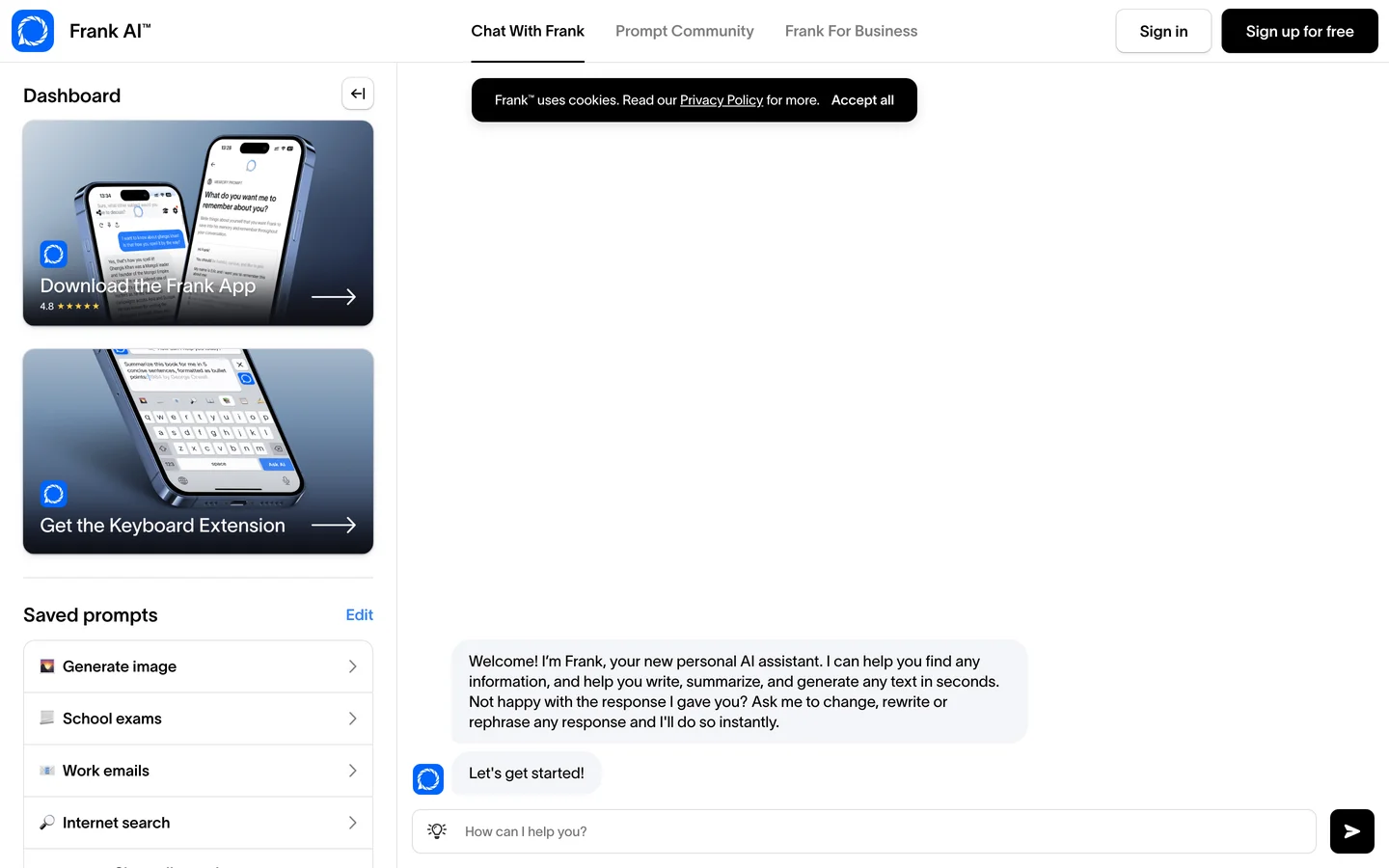Select the Chat With Frank tab
This screenshot has height=868, width=1389.
pos(528,31)
